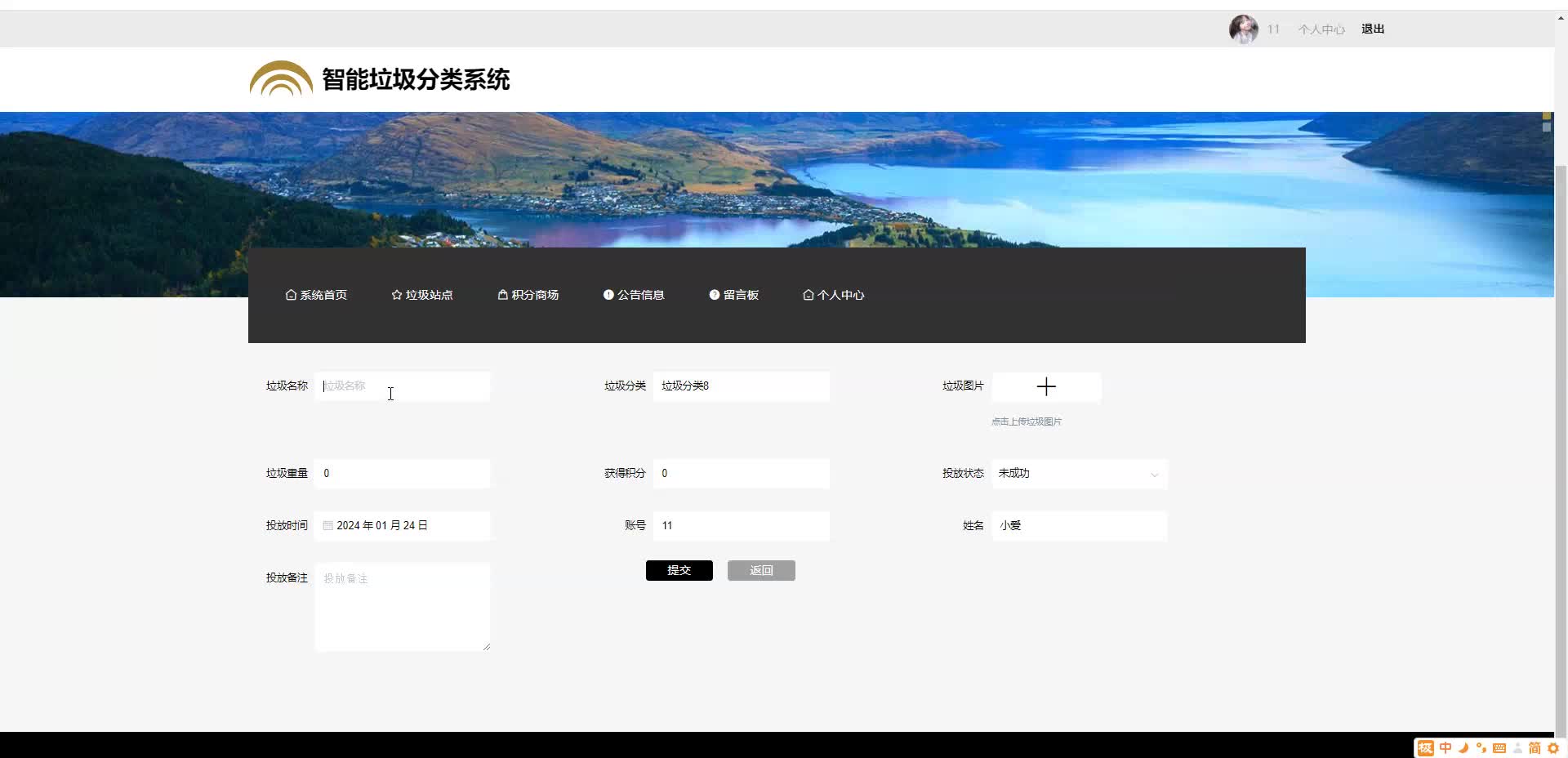1568x758 pixels.
Task: Open the 投放状态 dropdown showing 未成功
Action: pyautogui.click(x=1078, y=474)
